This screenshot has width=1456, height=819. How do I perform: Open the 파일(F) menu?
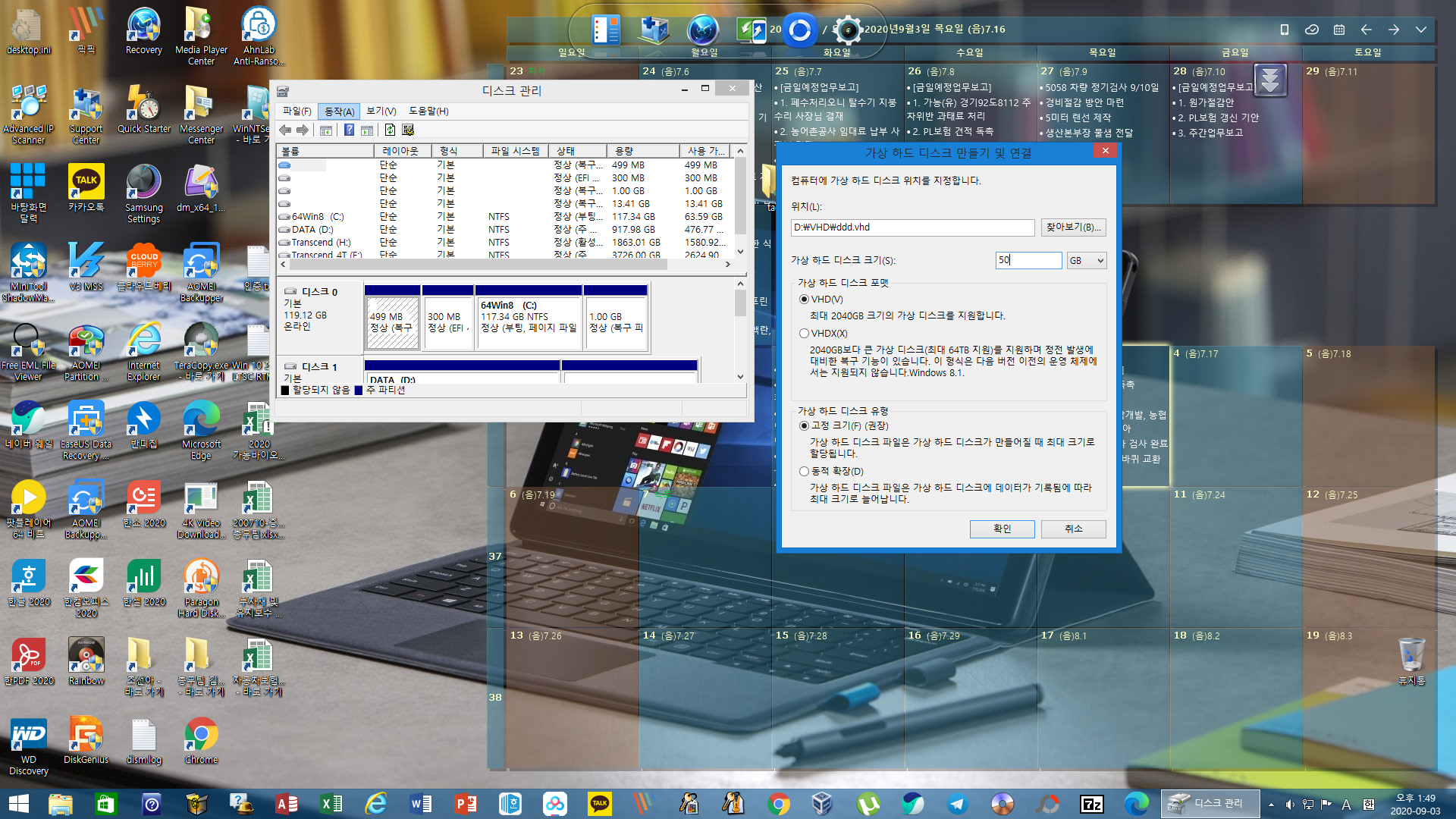click(x=297, y=111)
